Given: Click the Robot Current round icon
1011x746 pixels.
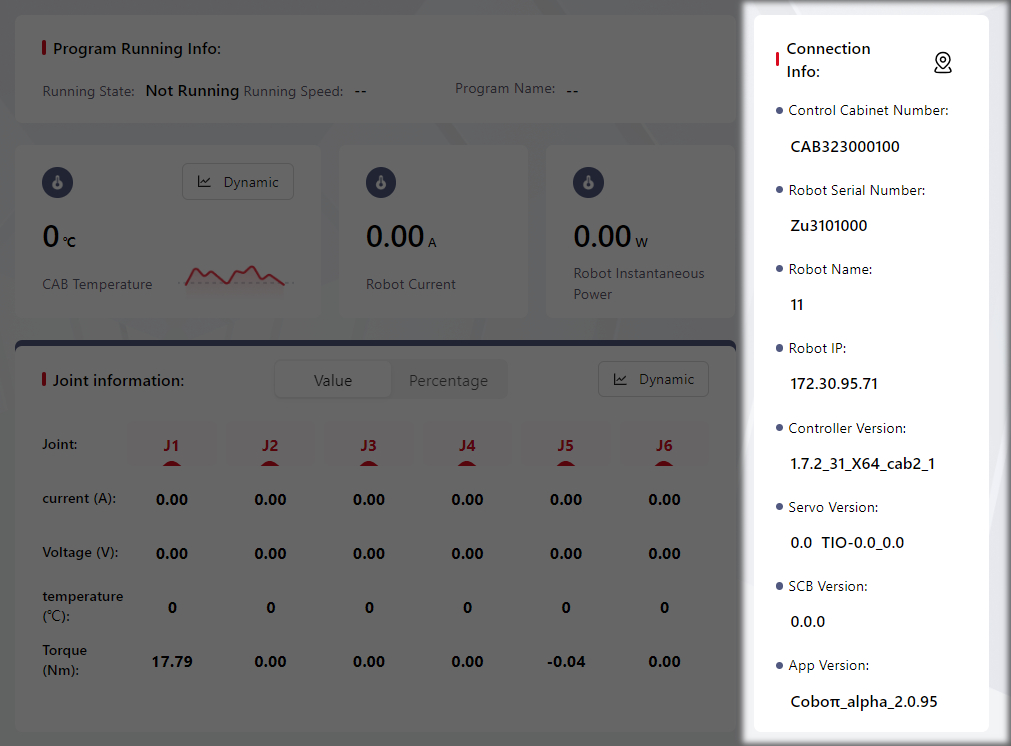Looking at the screenshot, I should (x=381, y=183).
